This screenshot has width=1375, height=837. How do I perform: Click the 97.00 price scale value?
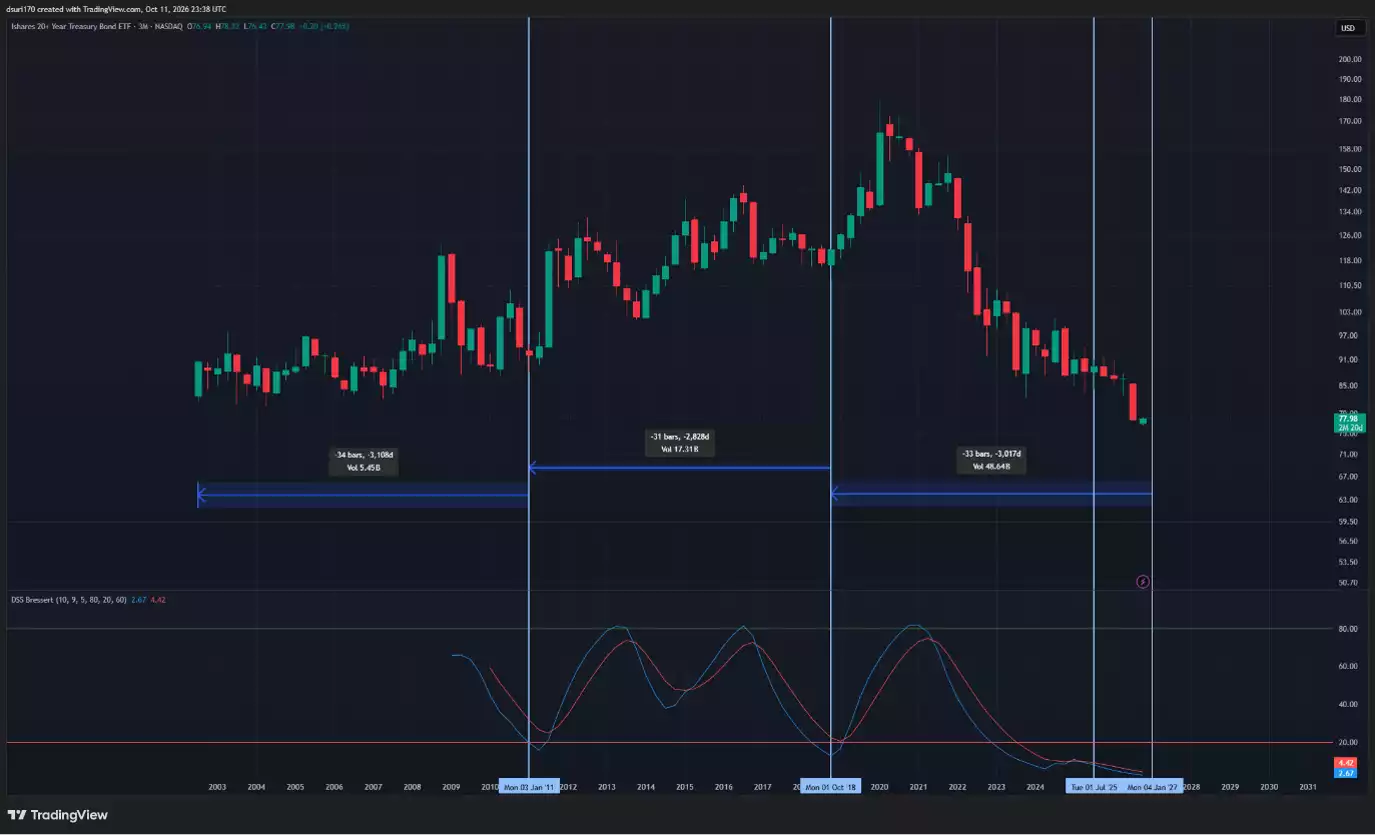point(1347,336)
